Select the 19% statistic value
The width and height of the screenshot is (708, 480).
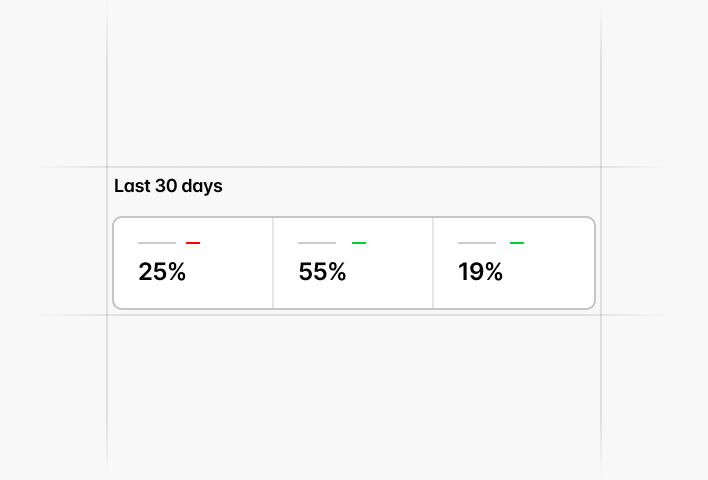point(480,272)
